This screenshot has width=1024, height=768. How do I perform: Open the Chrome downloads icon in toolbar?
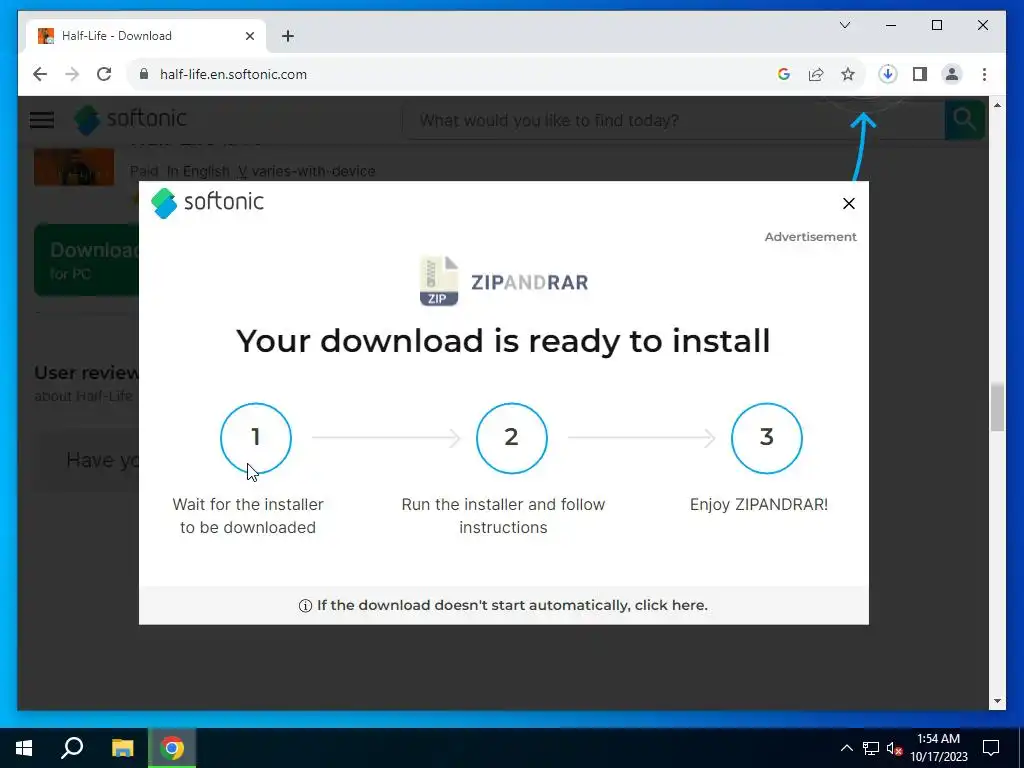pos(887,74)
